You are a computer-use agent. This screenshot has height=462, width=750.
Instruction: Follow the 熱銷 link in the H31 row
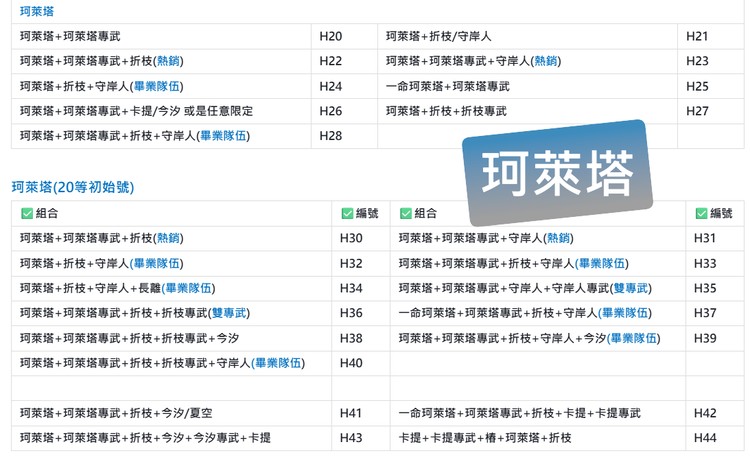point(557,238)
